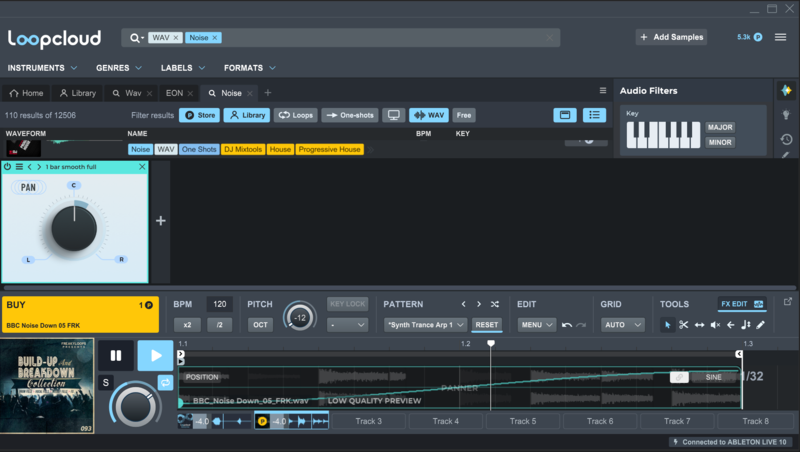Image resolution: width=800 pixels, height=452 pixels.
Task: Enable the One-shots filter
Action: pyautogui.click(x=349, y=115)
